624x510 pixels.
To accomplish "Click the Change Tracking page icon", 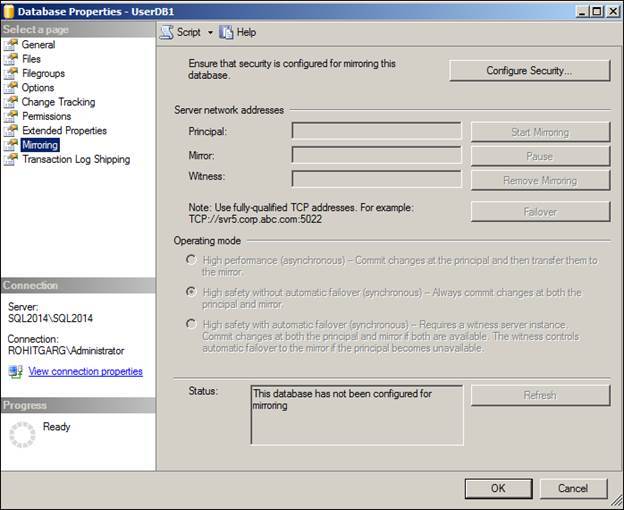I will [10, 102].
